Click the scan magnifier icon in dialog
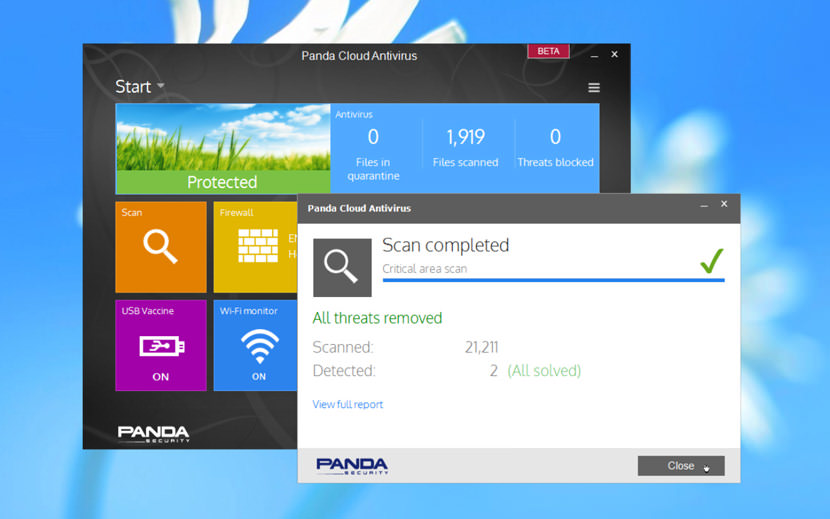 pos(342,267)
